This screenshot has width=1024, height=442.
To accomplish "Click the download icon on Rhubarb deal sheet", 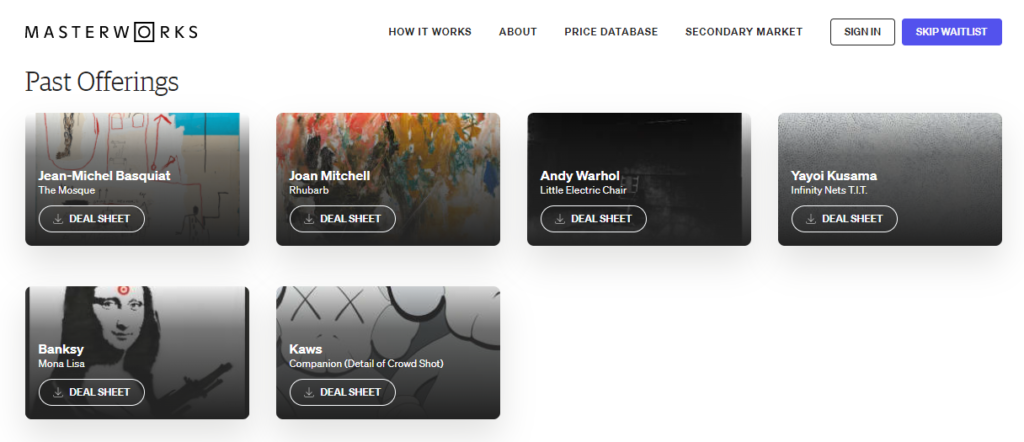I will (x=308, y=219).
